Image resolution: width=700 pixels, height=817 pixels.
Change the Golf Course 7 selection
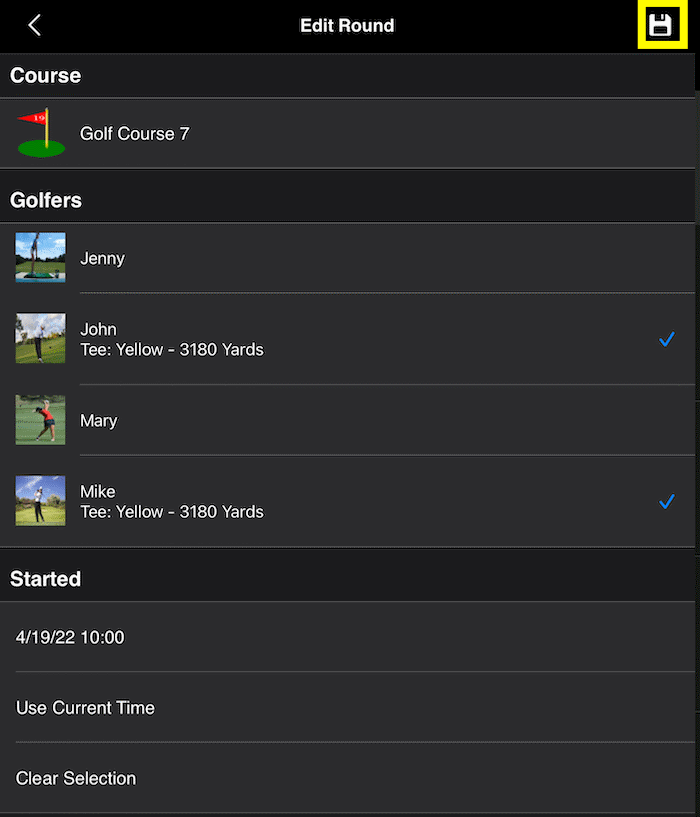pyautogui.click(x=348, y=133)
